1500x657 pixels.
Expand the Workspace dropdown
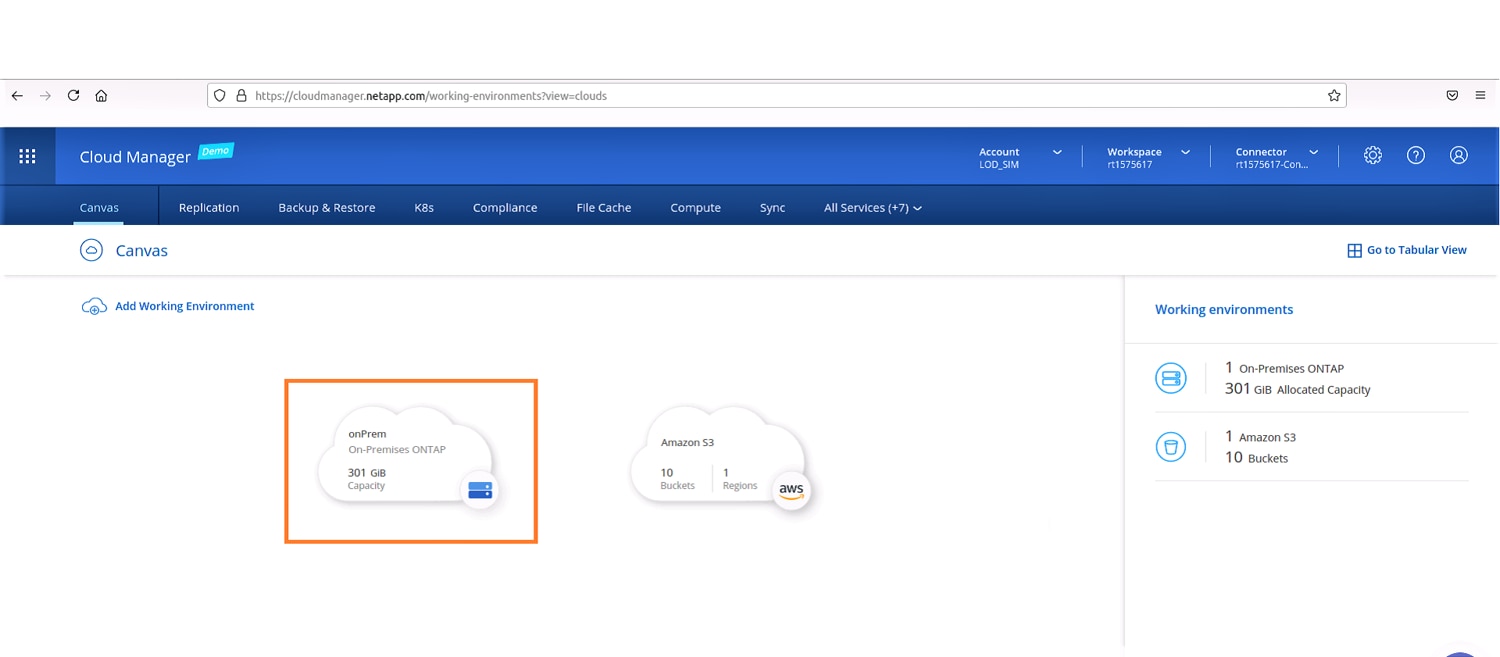pyautogui.click(x=1148, y=157)
